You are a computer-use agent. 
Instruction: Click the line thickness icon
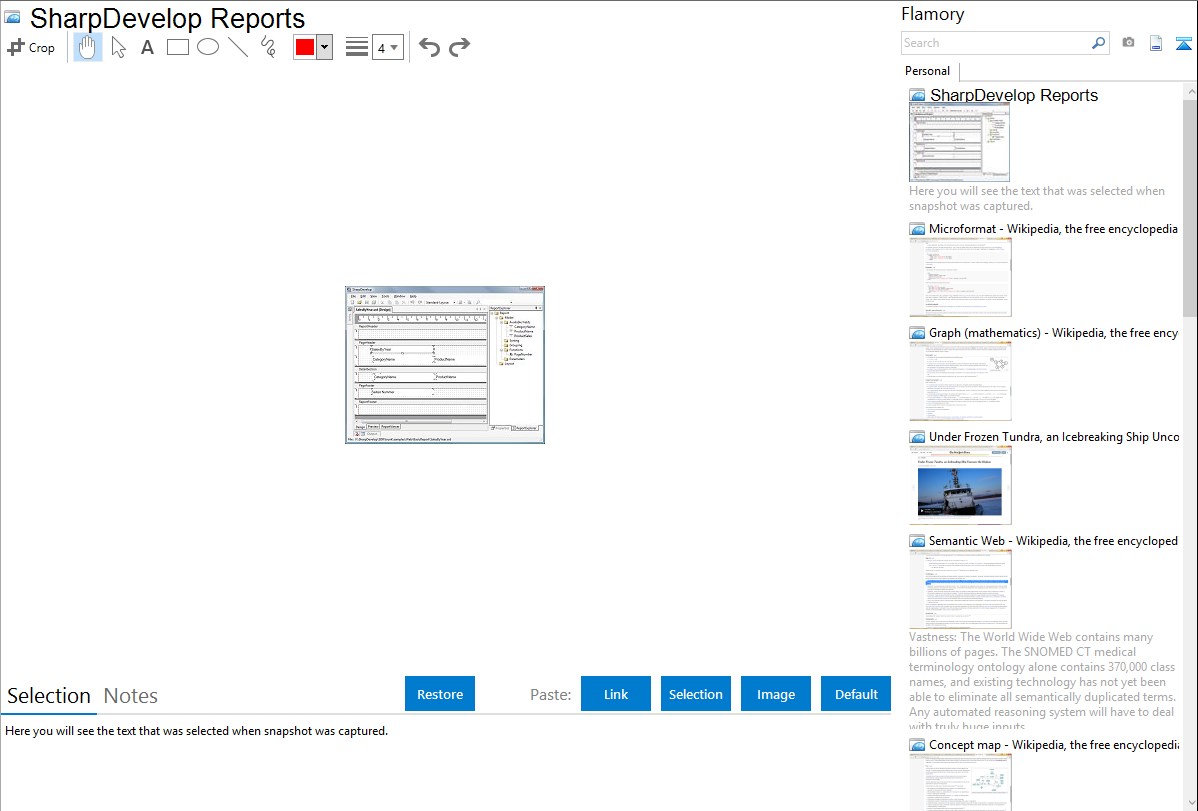[357, 47]
